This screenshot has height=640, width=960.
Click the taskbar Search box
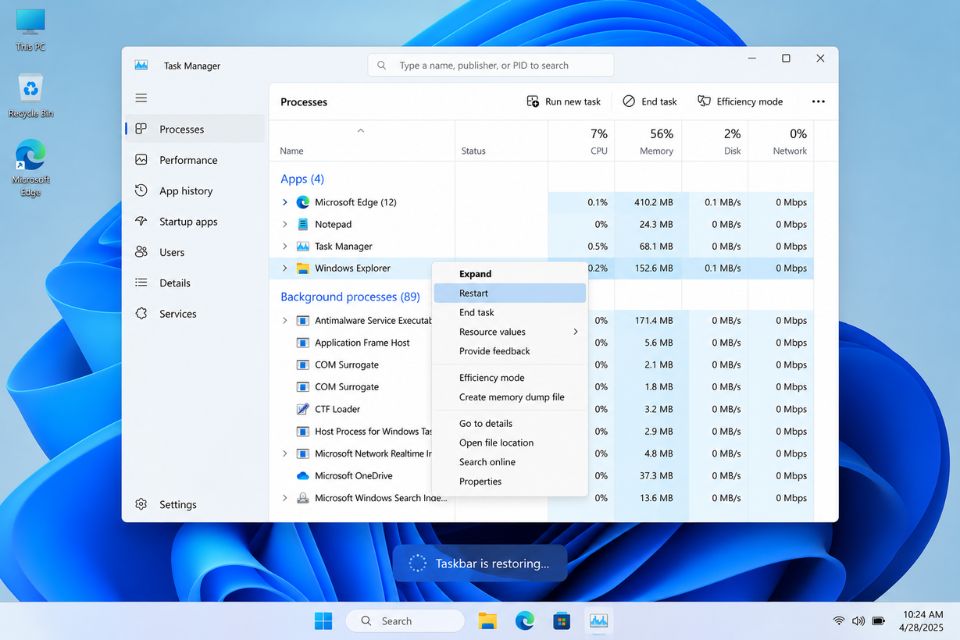point(405,621)
